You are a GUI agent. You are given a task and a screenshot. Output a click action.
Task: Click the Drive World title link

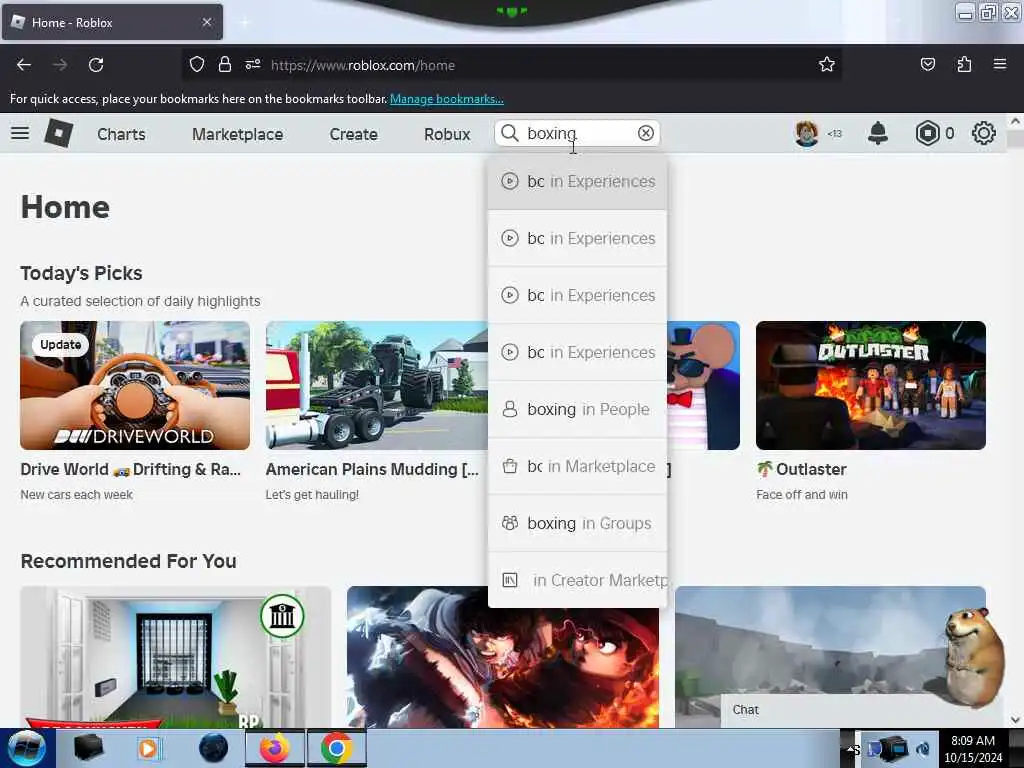click(131, 469)
